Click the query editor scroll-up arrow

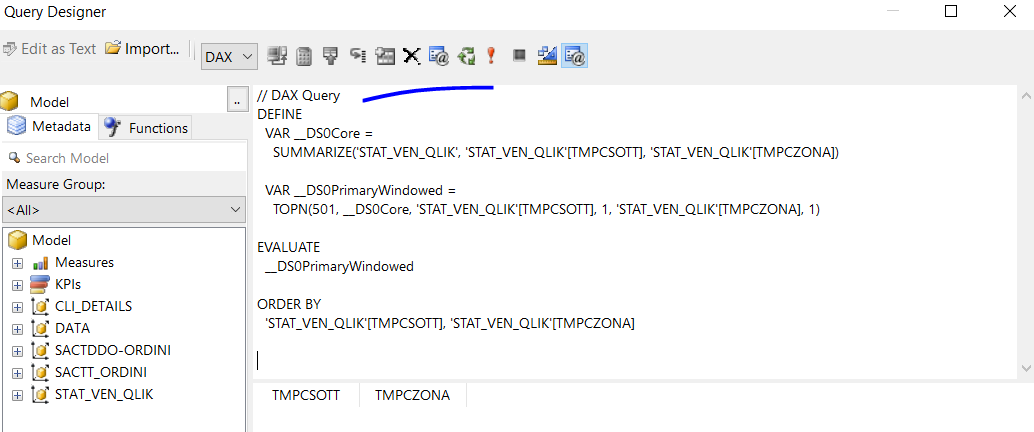(1025, 96)
